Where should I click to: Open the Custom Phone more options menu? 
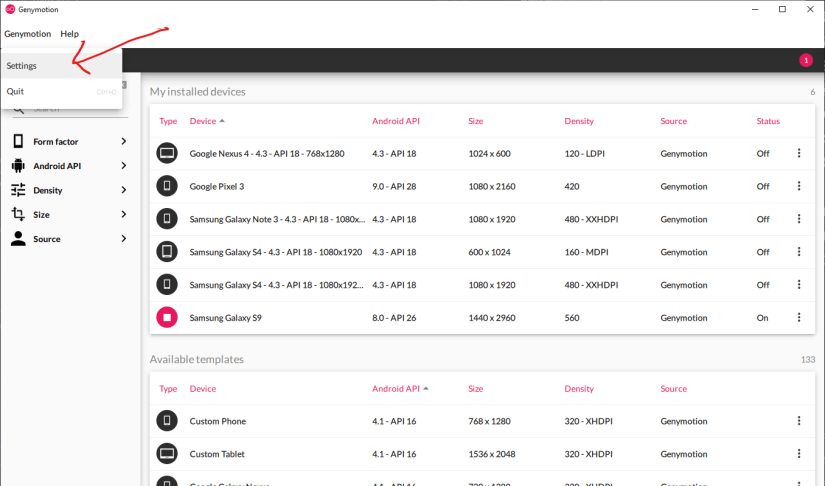pyautogui.click(x=799, y=421)
